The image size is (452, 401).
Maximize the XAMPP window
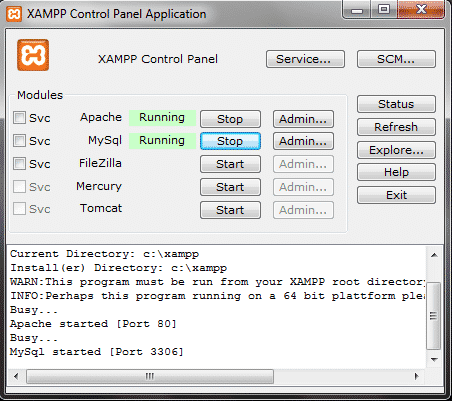click(384, 10)
